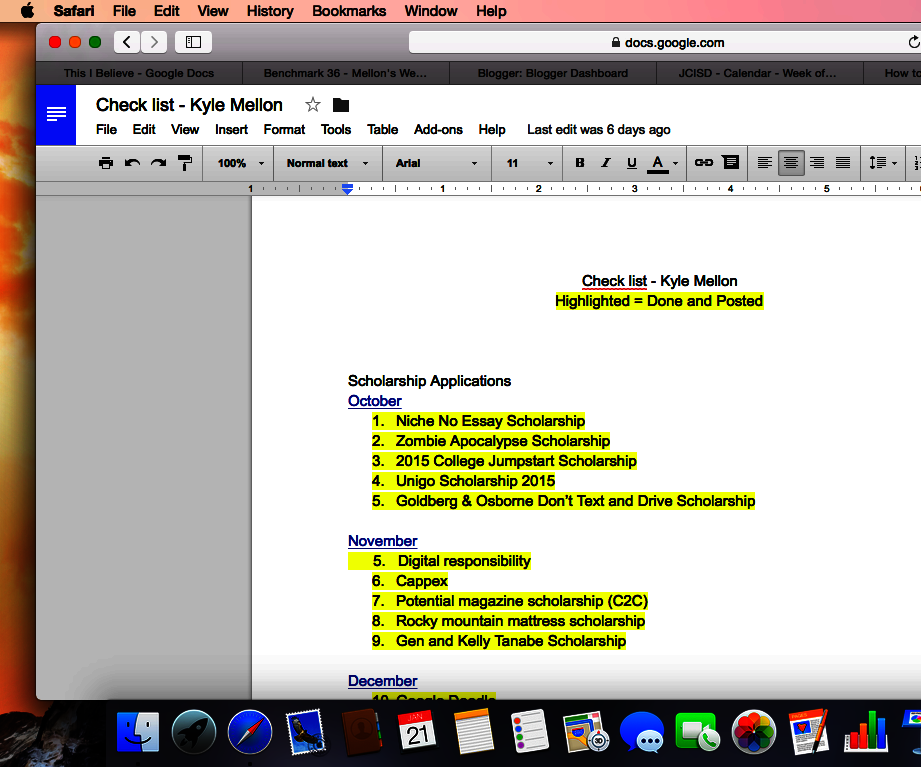Select the Paint format roller tool

tap(184, 163)
